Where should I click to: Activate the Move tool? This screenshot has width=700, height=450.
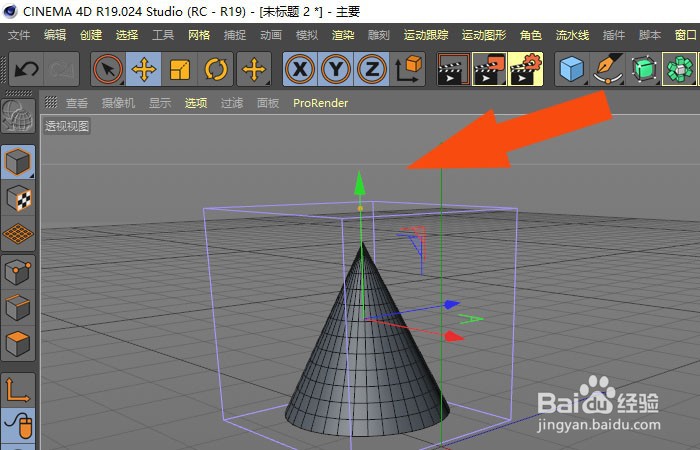144,69
